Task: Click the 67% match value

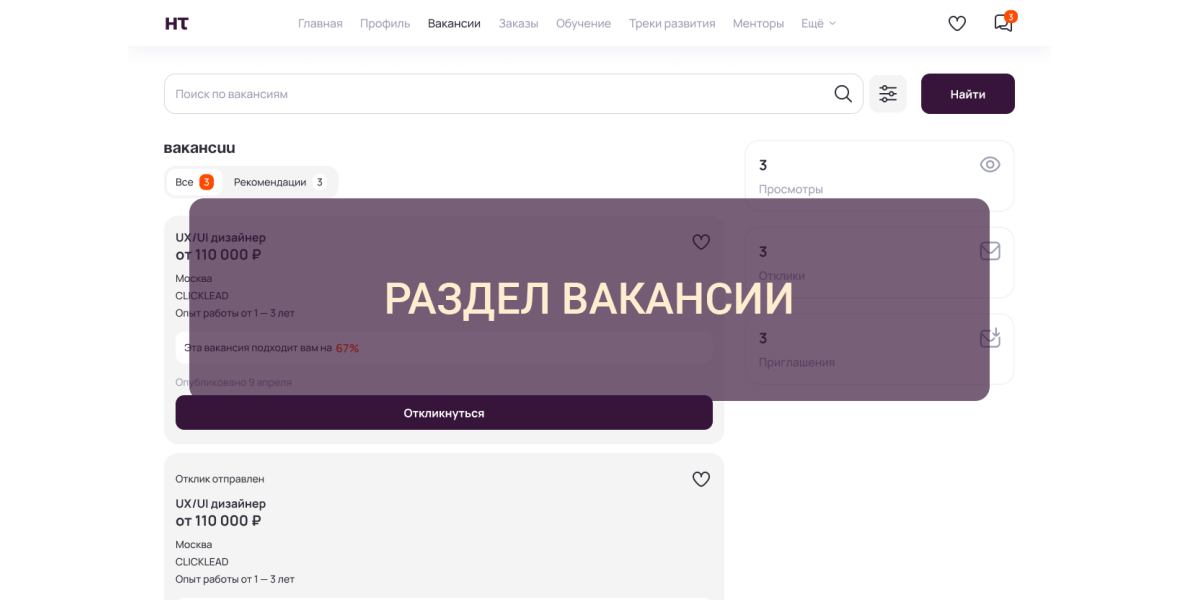Action: 347,348
